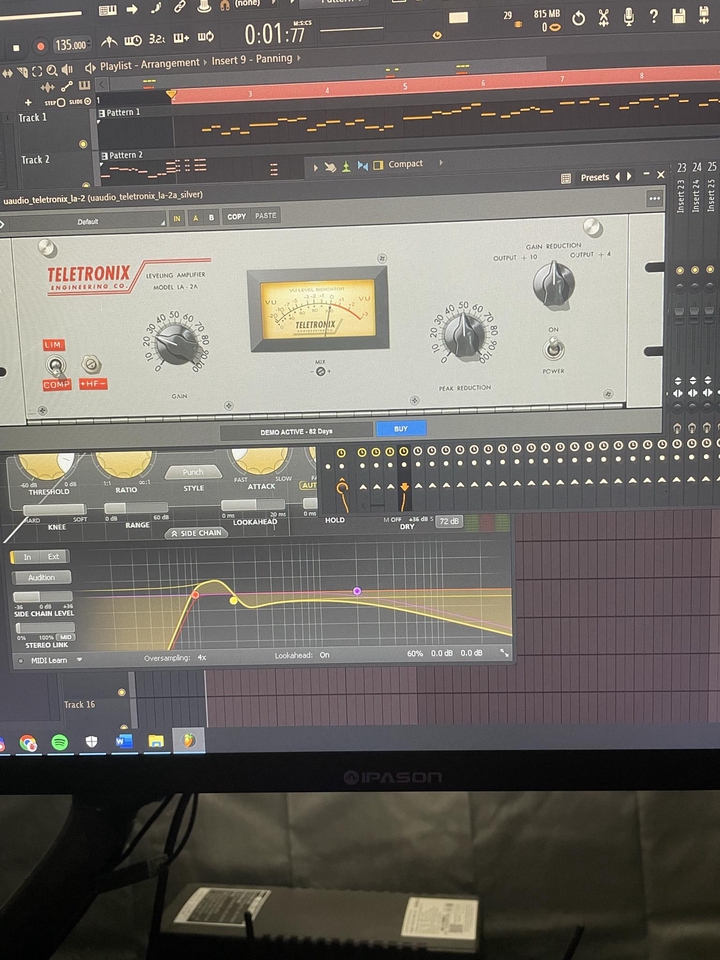Open the plugin Presets menu
720x960 pixels.
594,178
